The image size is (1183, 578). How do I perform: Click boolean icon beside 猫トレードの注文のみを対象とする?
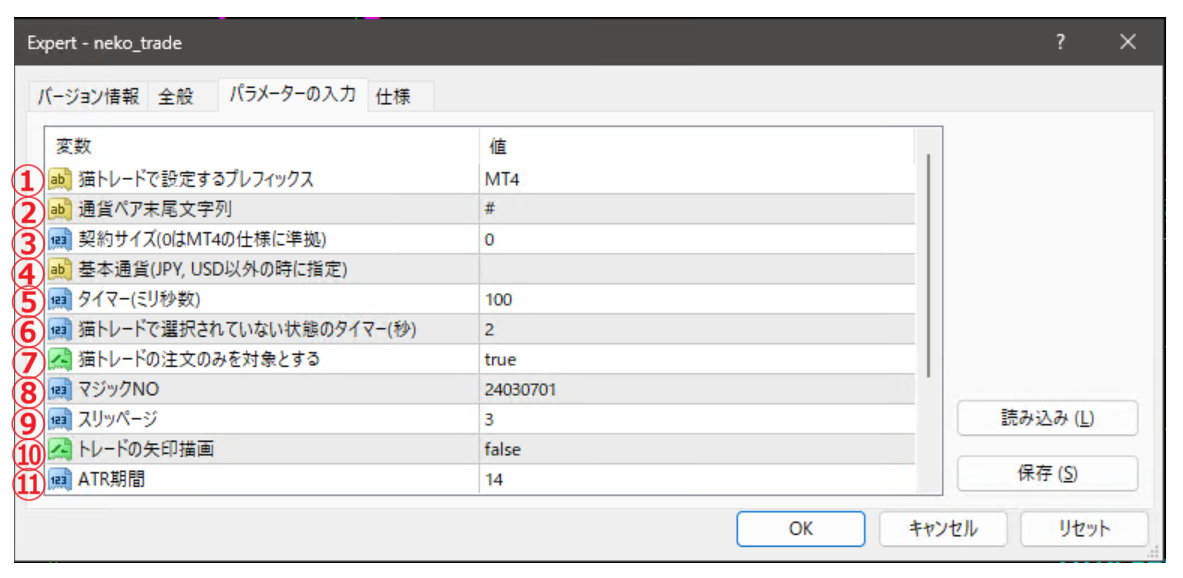[58, 360]
